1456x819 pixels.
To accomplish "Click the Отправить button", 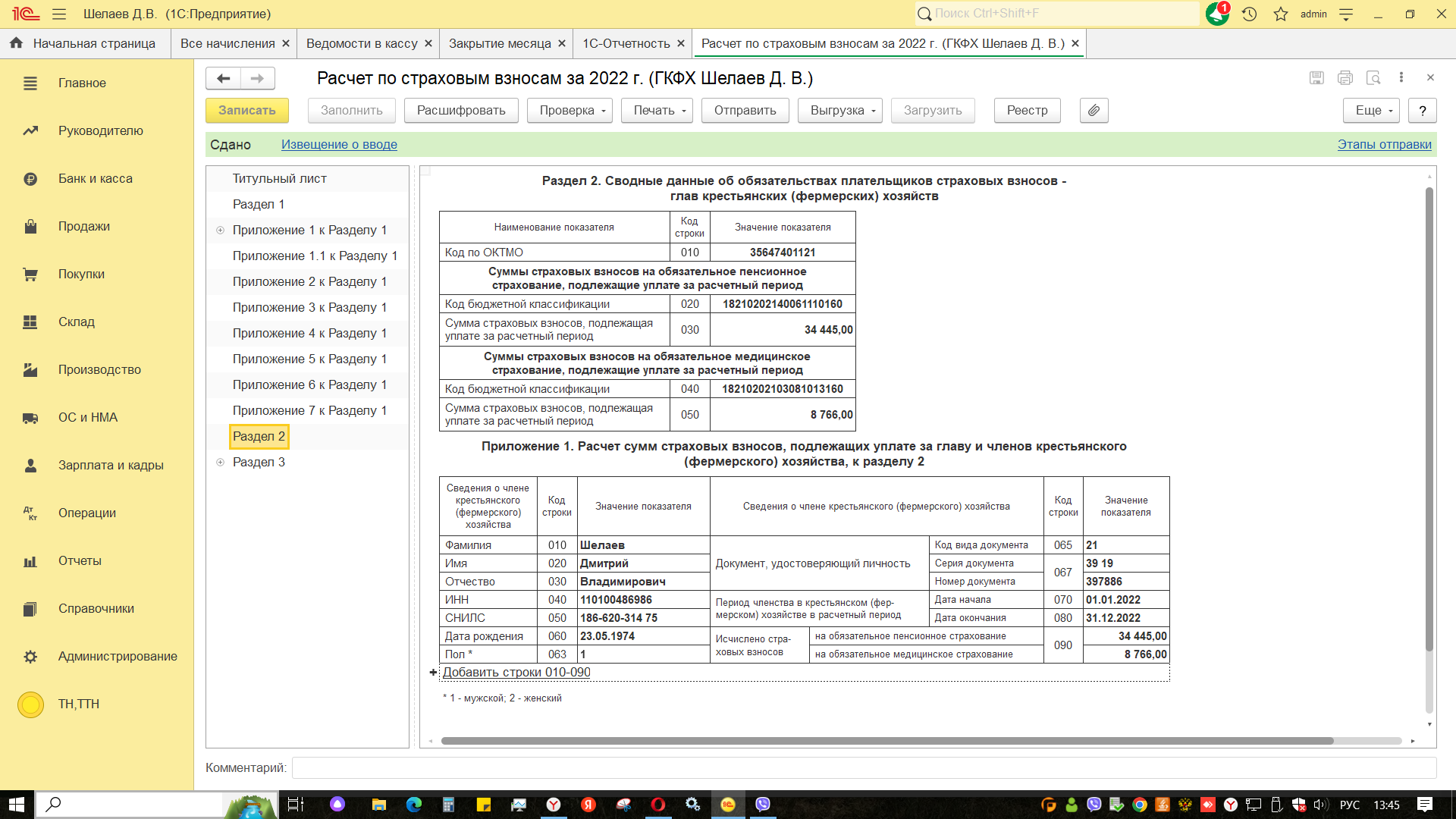I will pyautogui.click(x=745, y=110).
